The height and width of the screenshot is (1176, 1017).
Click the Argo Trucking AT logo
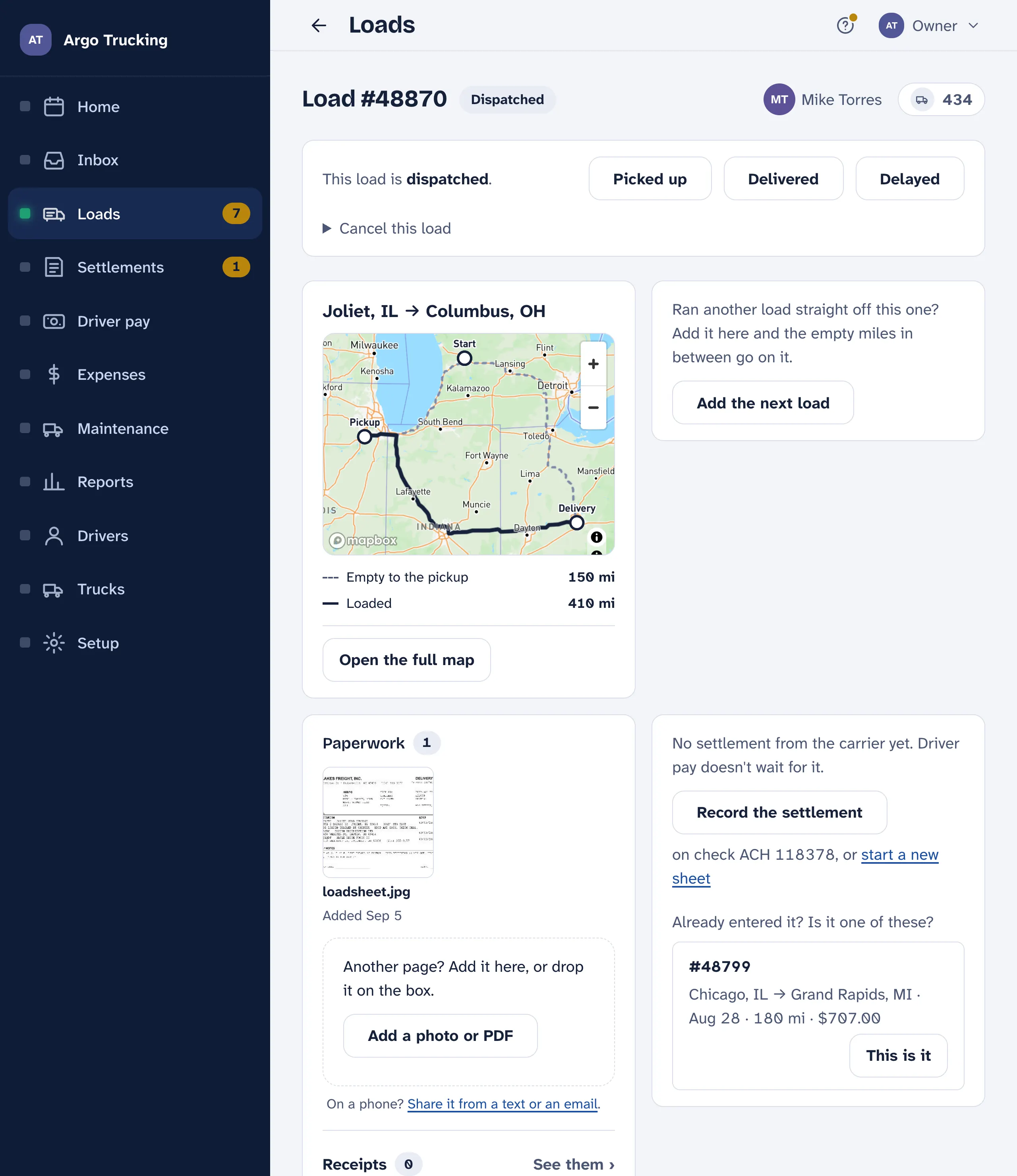tap(36, 40)
